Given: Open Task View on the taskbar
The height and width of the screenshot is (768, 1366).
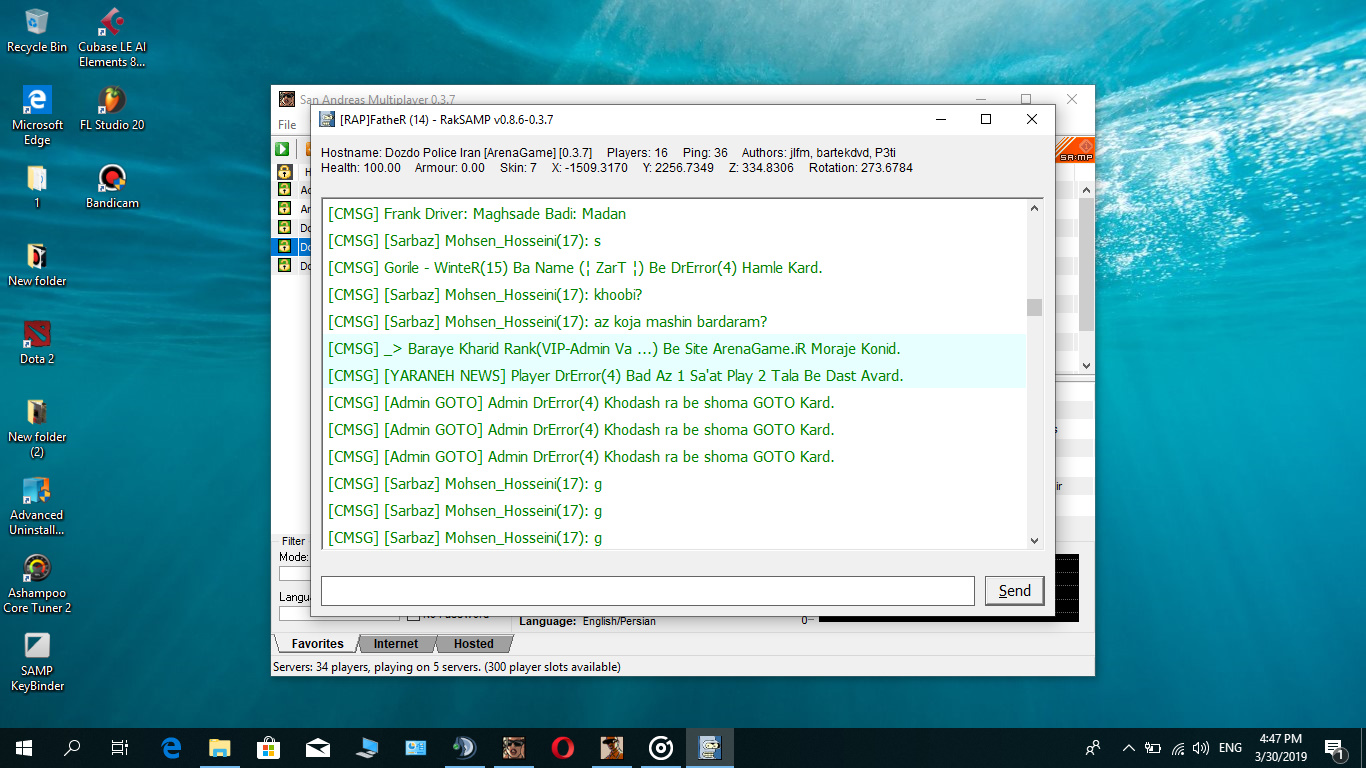Looking at the screenshot, I should 120,747.
